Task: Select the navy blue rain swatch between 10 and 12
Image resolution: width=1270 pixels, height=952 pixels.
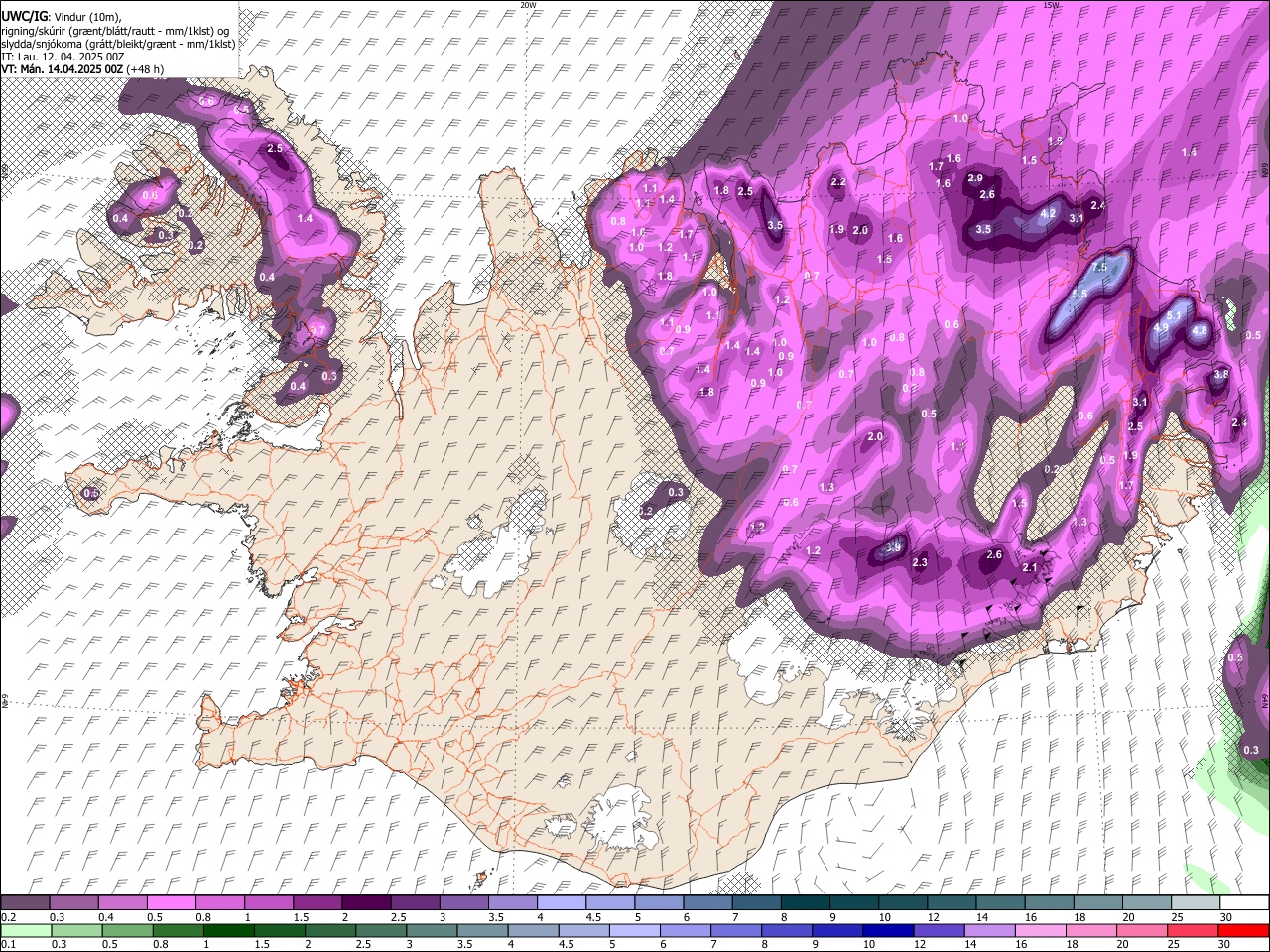Action: [x=888, y=930]
